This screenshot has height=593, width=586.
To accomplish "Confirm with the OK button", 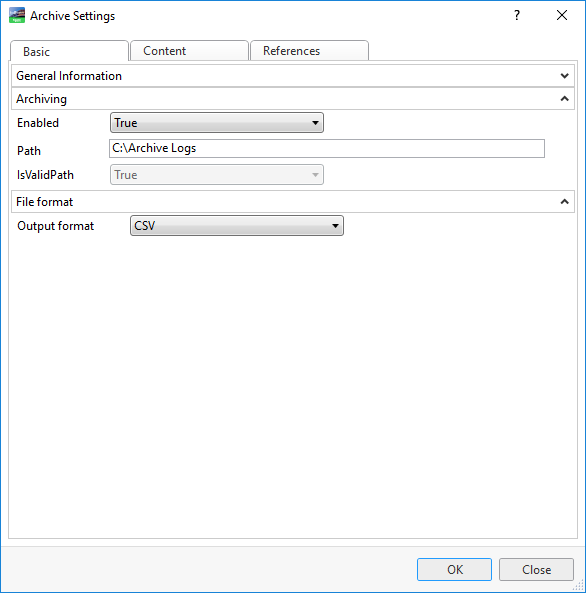I will 454,569.
